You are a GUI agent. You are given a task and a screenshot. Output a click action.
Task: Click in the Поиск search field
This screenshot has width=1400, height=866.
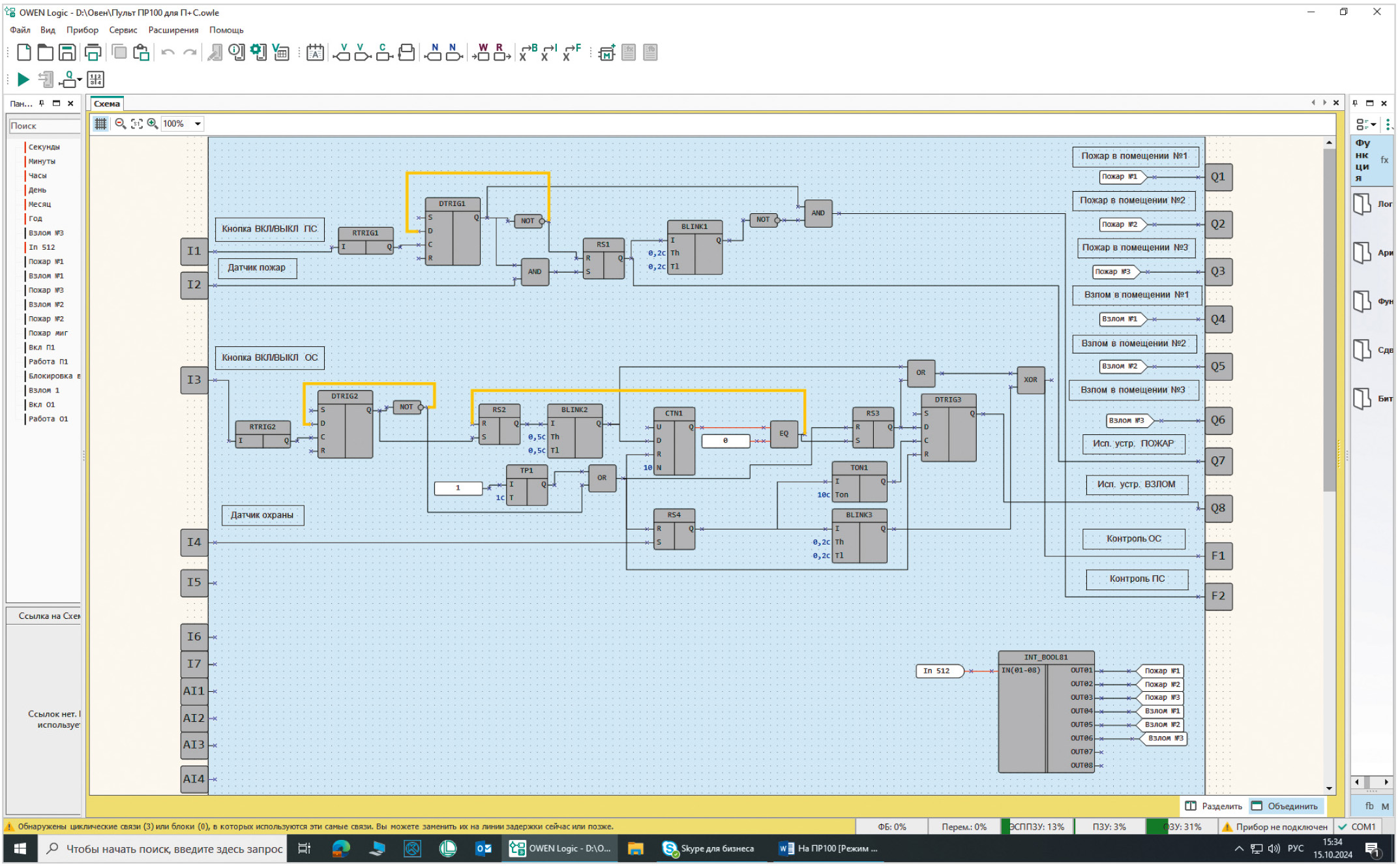[x=44, y=126]
